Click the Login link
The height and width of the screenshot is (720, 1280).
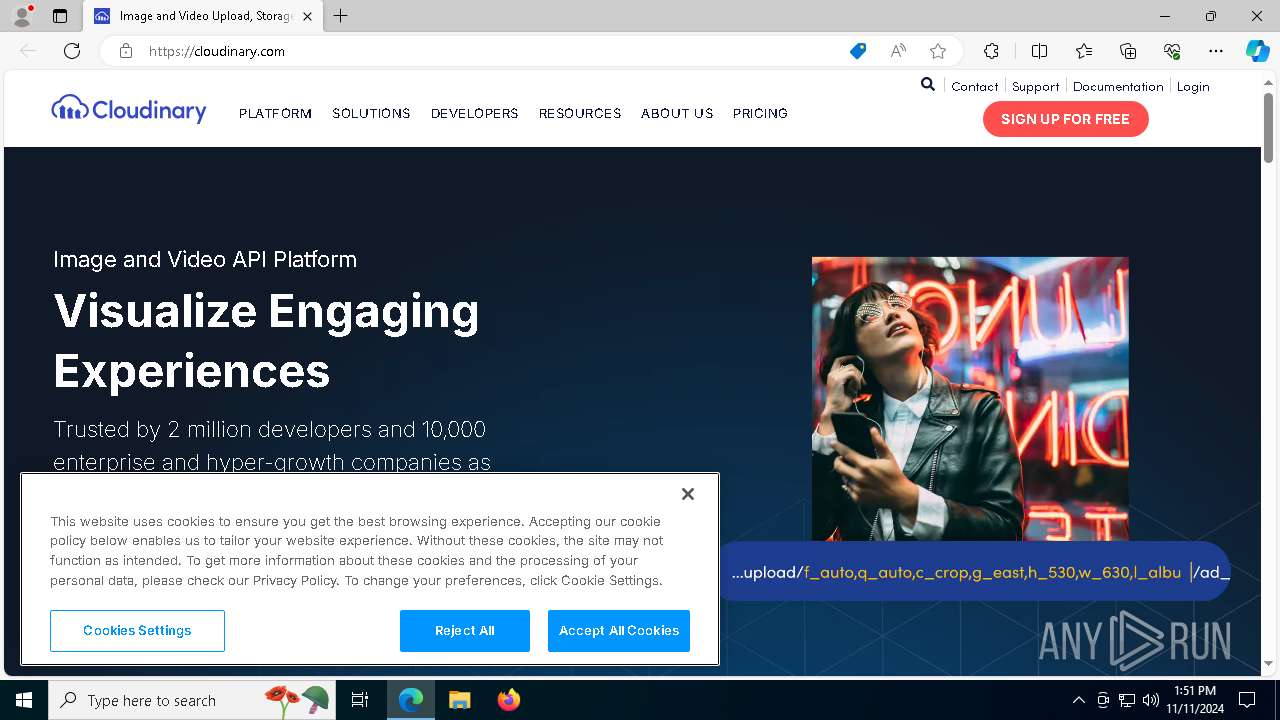(1193, 86)
